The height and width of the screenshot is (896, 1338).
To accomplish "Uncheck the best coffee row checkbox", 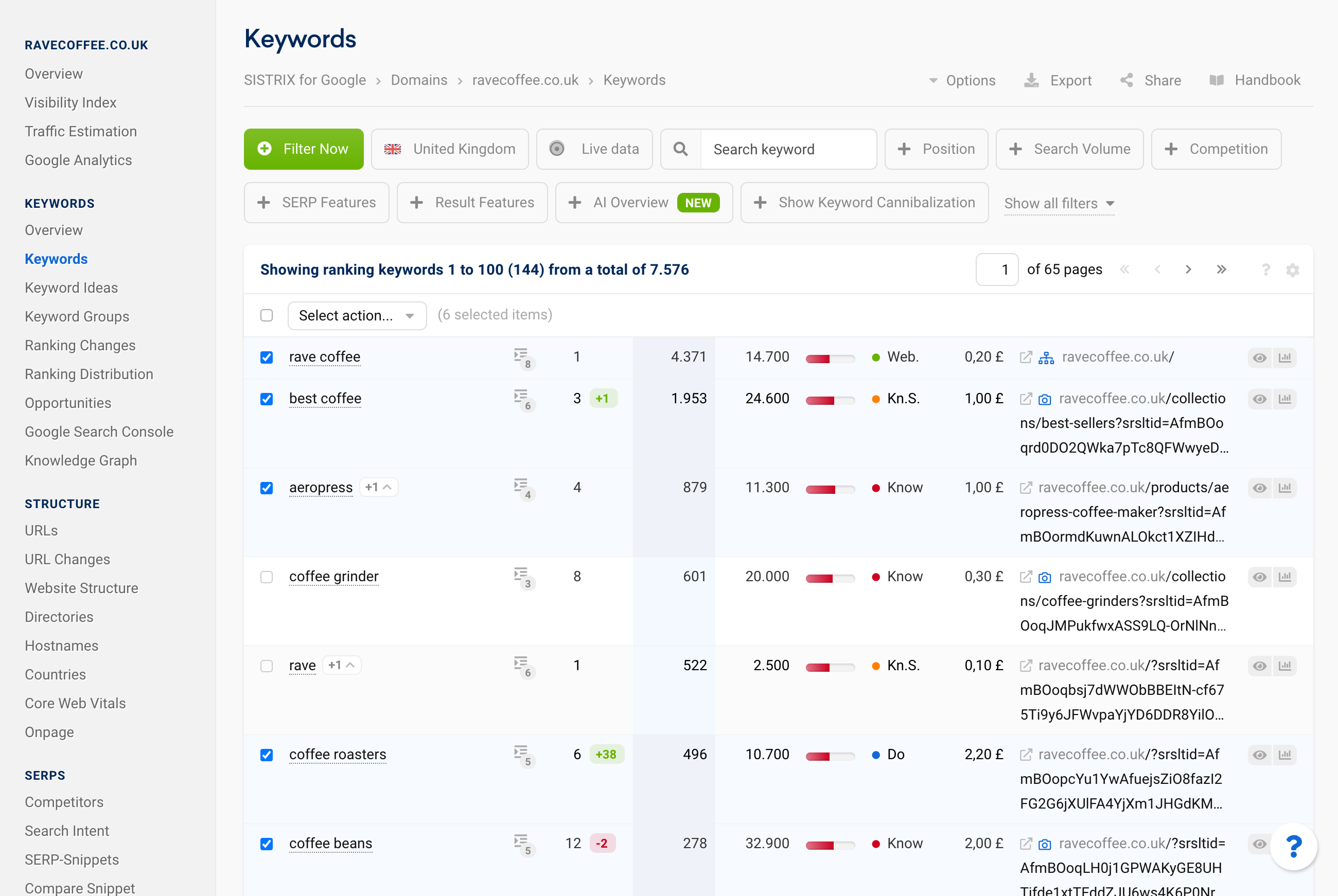I will click(267, 399).
